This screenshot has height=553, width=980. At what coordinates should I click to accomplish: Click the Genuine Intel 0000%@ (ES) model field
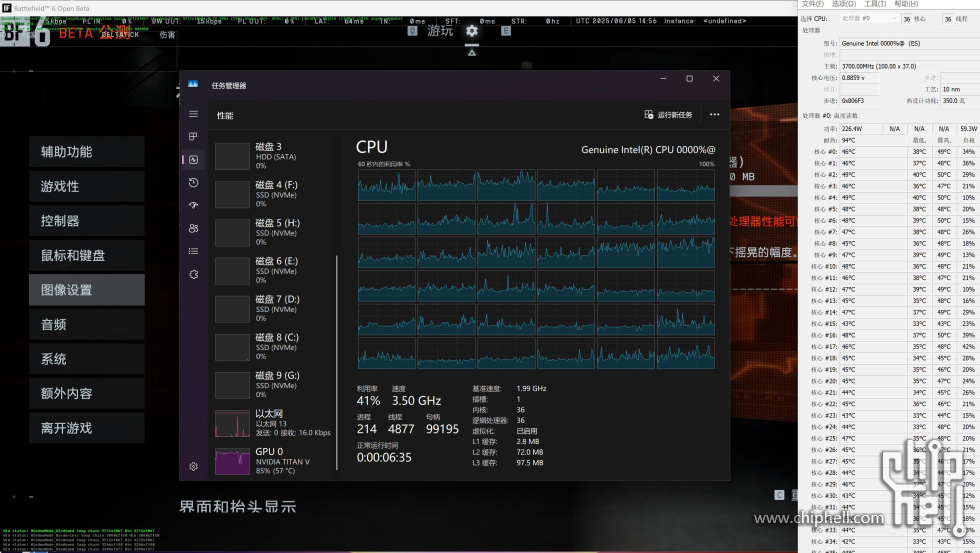pyautogui.click(x=909, y=44)
